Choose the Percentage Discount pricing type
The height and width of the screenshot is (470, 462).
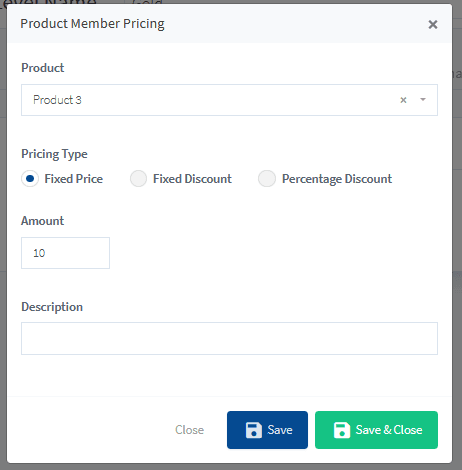click(267, 179)
